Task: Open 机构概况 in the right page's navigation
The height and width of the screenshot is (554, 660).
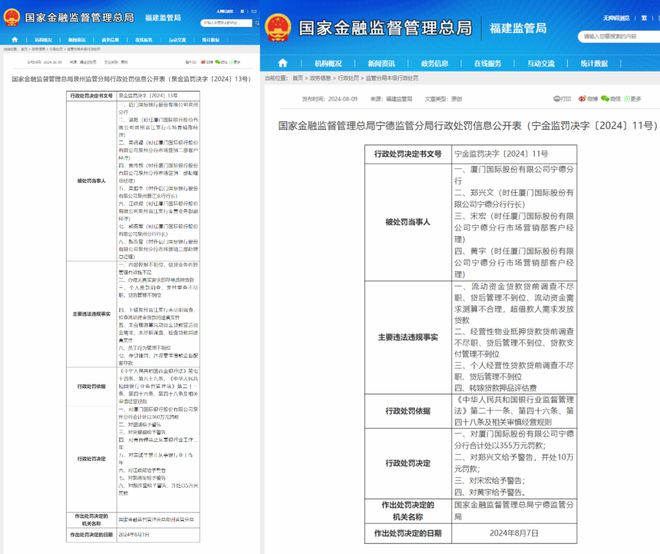Action: point(328,64)
